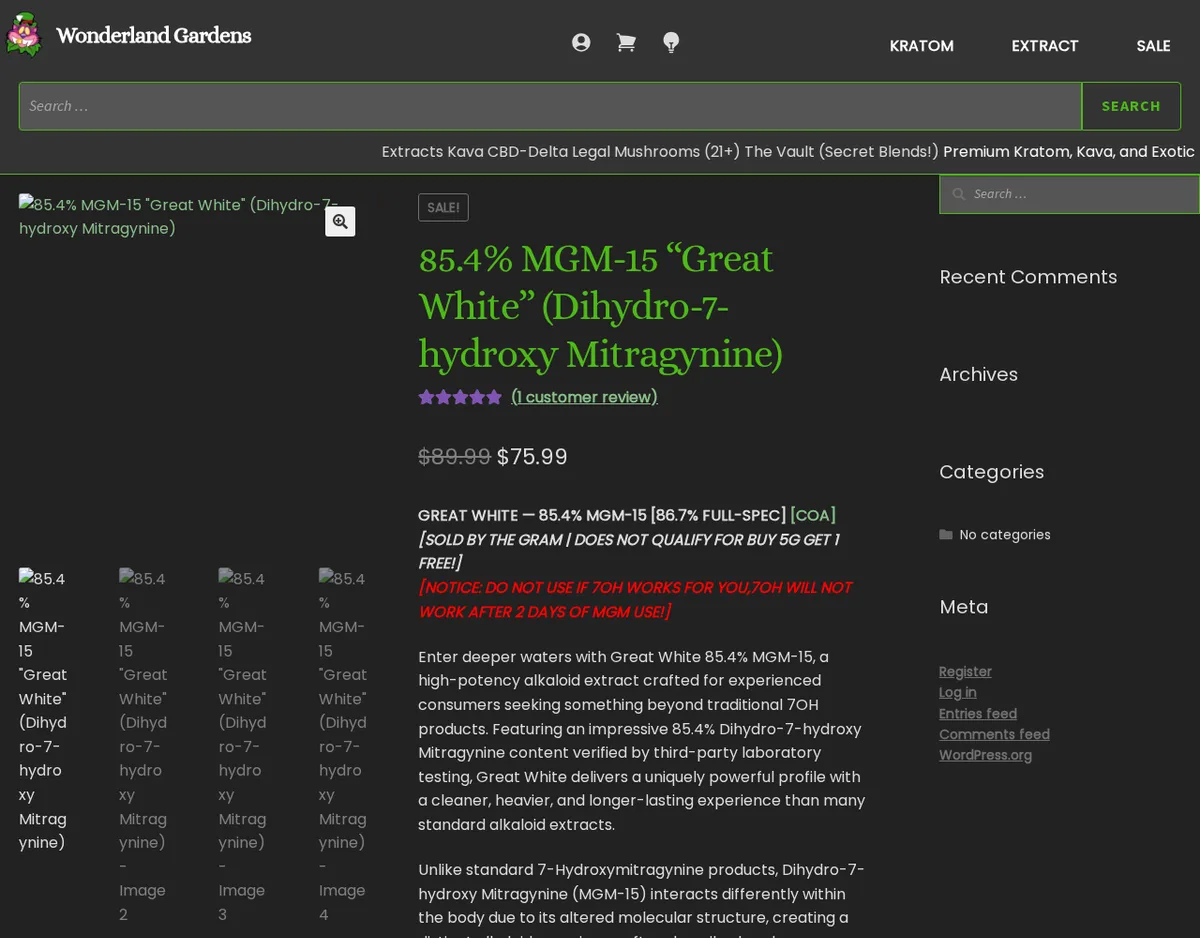The height and width of the screenshot is (938, 1200).
Task: Open the Entries feed link
Action: (x=978, y=713)
